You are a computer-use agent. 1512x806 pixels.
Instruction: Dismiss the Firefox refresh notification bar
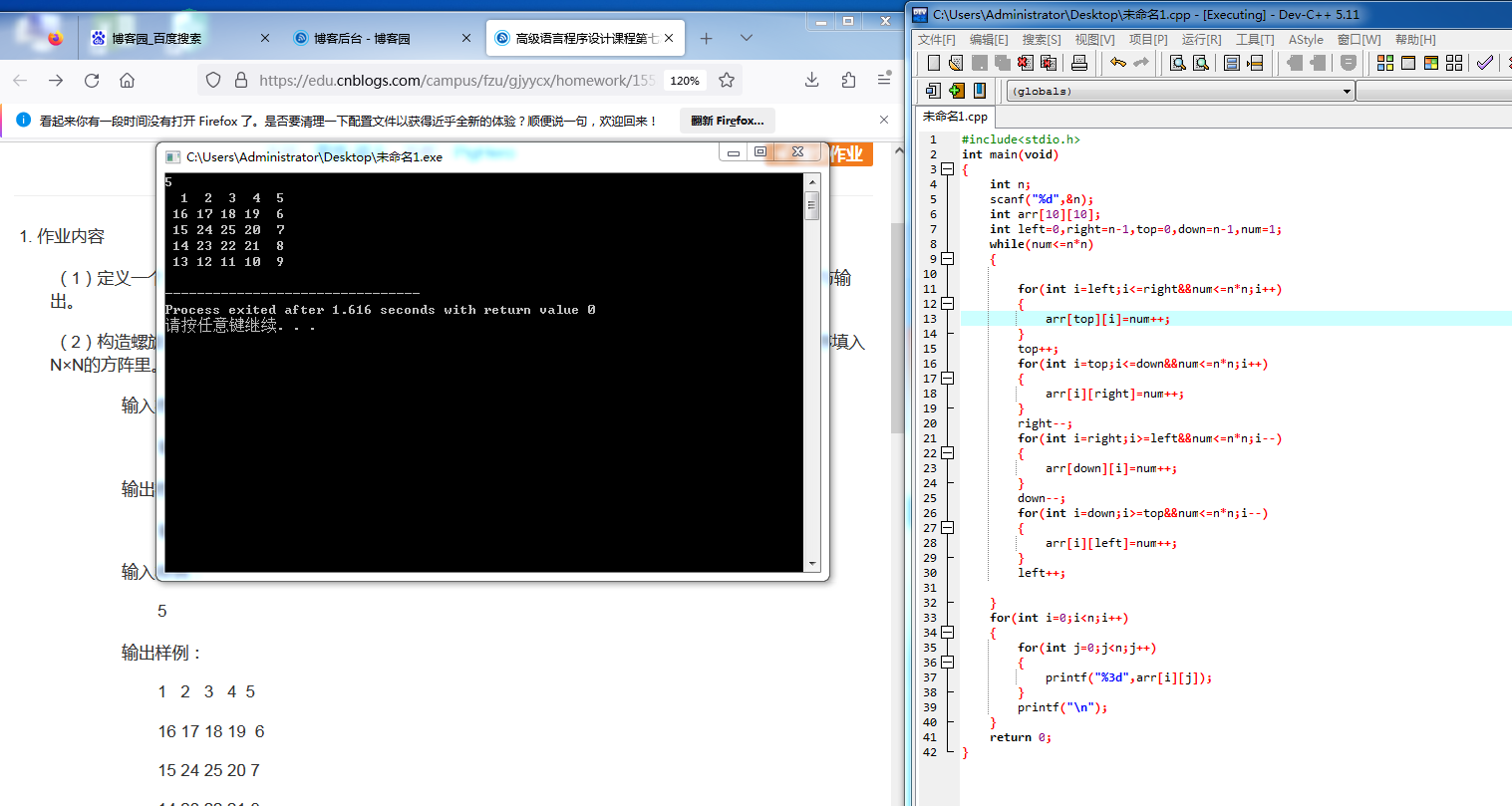coord(884,120)
